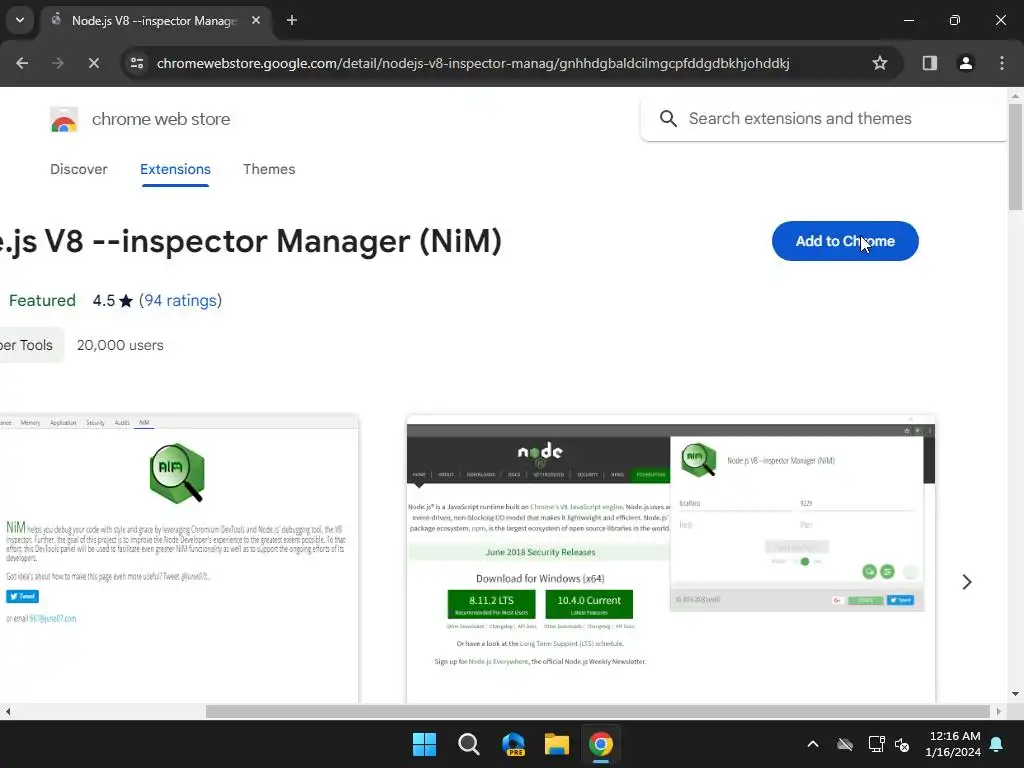Click the scroll up arrow

click(x=1015, y=96)
